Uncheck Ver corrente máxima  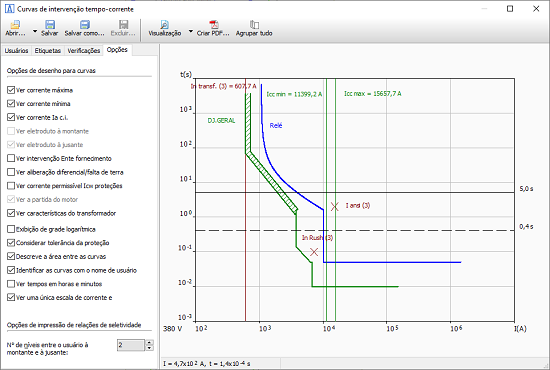click(x=11, y=90)
